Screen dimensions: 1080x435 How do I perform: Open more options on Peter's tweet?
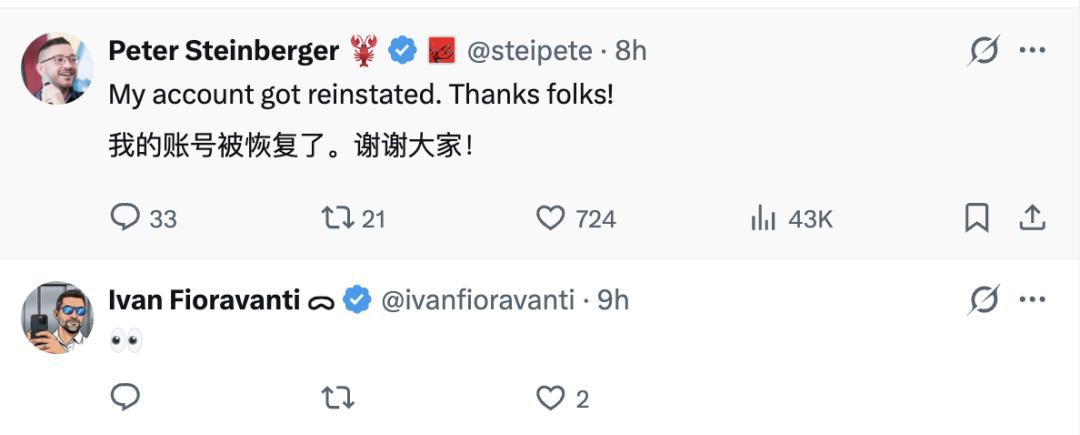coord(1032,50)
